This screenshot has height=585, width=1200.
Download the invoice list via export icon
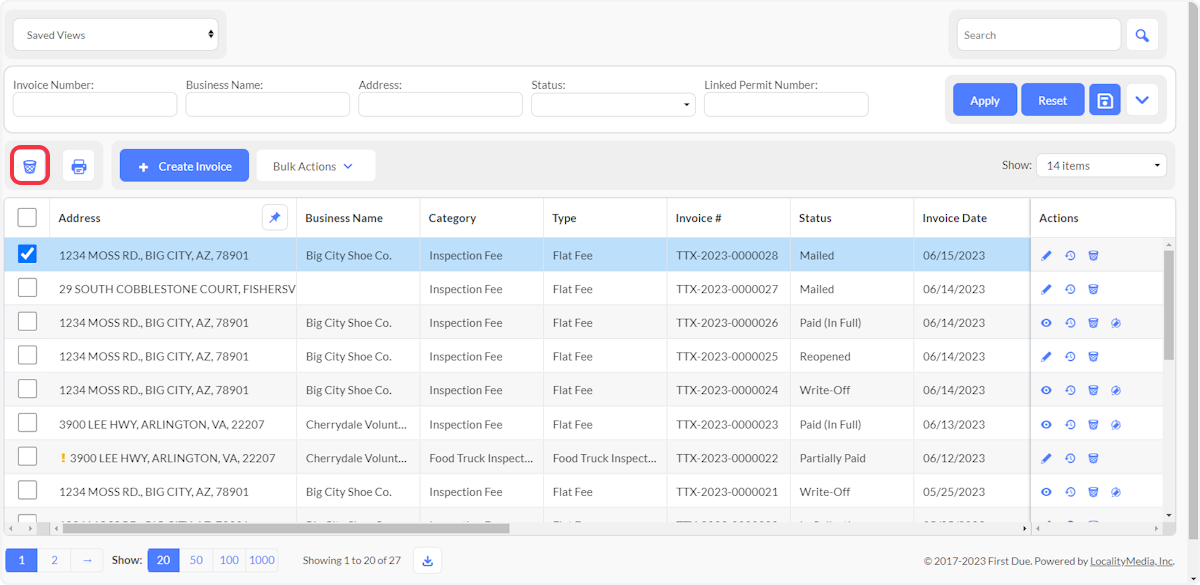pyautogui.click(x=428, y=561)
